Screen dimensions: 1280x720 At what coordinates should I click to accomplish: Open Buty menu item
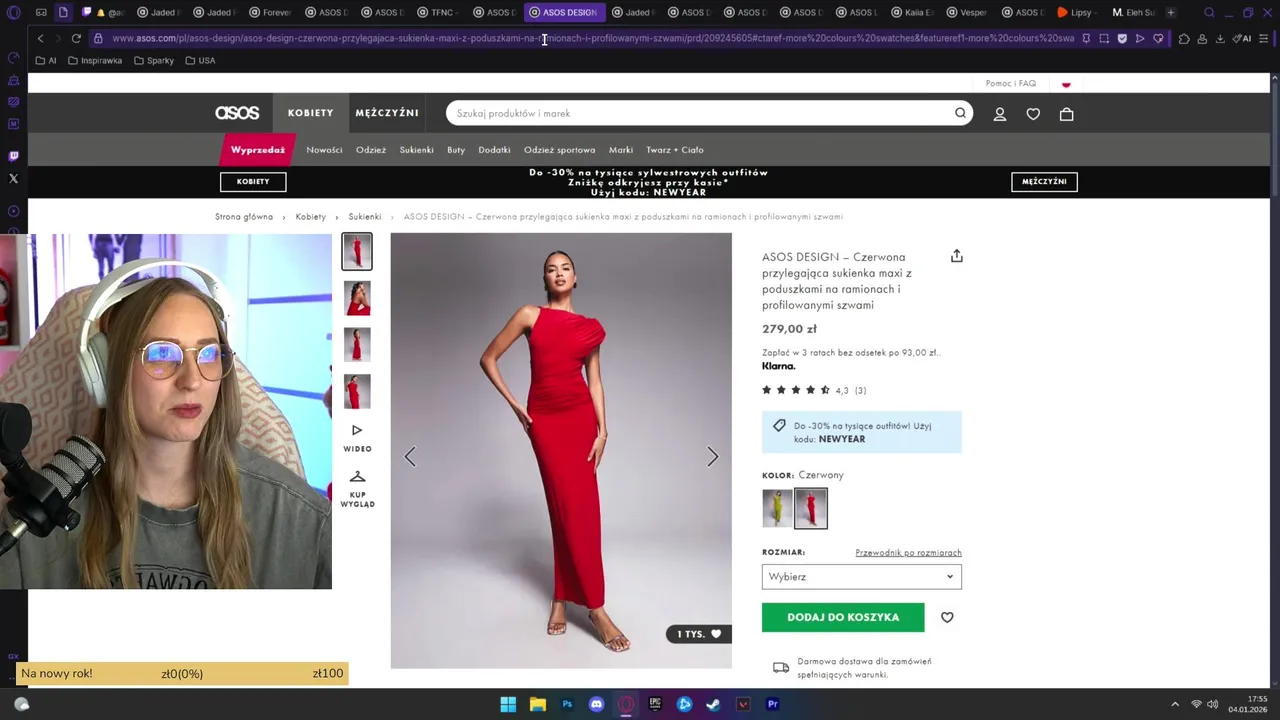tap(456, 150)
